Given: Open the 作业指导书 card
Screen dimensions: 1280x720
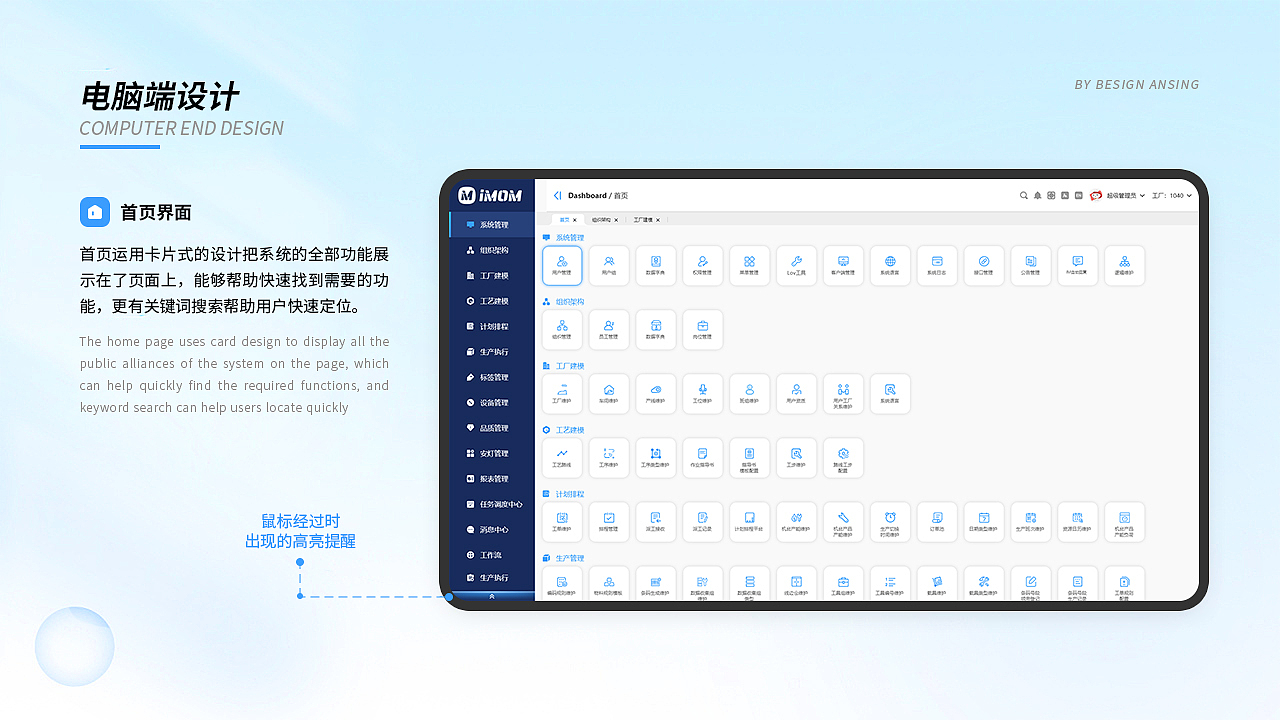Looking at the screenshot, I should 703,458.
